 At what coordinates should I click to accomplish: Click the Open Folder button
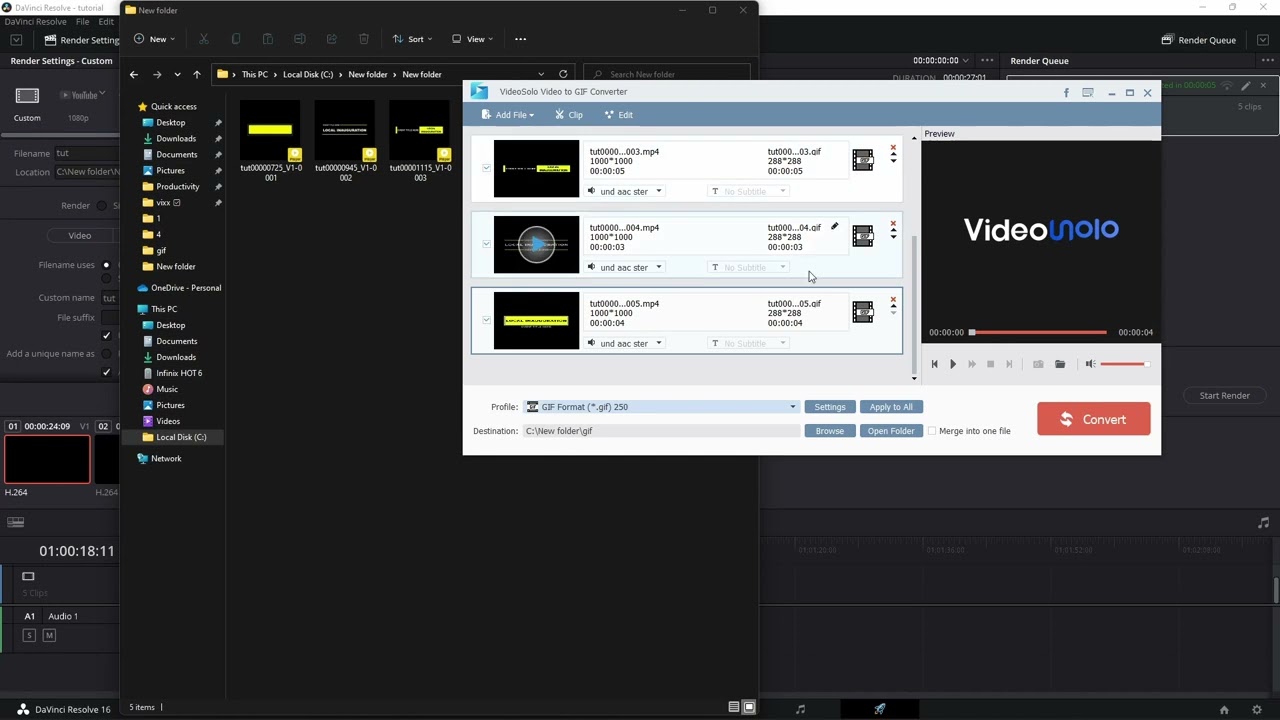[x=891, y=431]
